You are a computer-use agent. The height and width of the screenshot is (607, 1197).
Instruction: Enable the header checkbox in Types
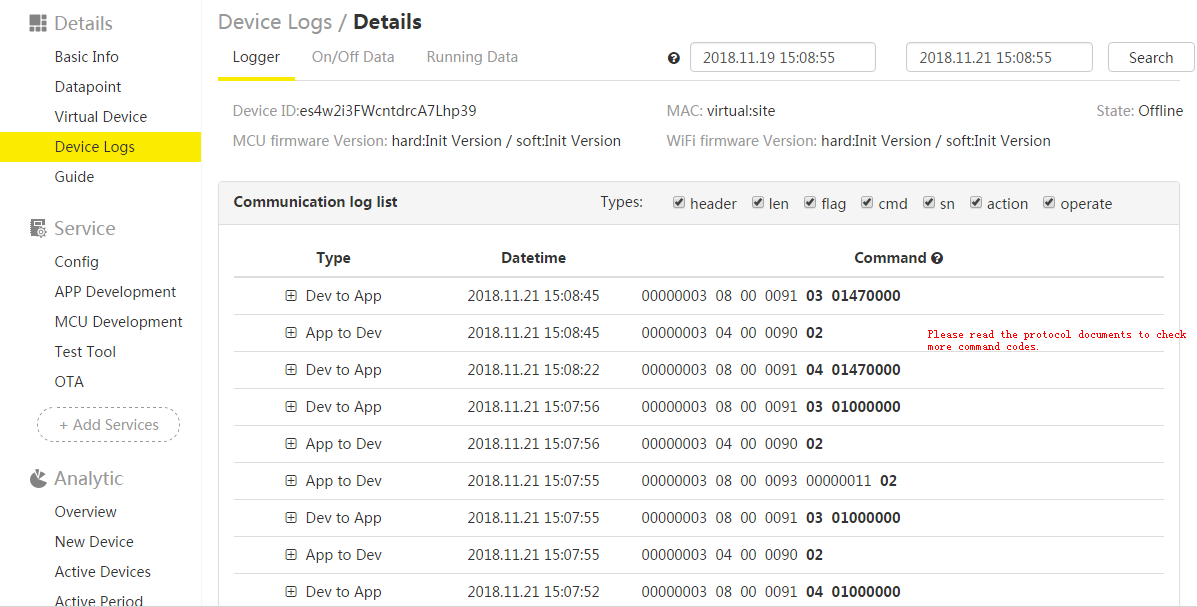680,203
